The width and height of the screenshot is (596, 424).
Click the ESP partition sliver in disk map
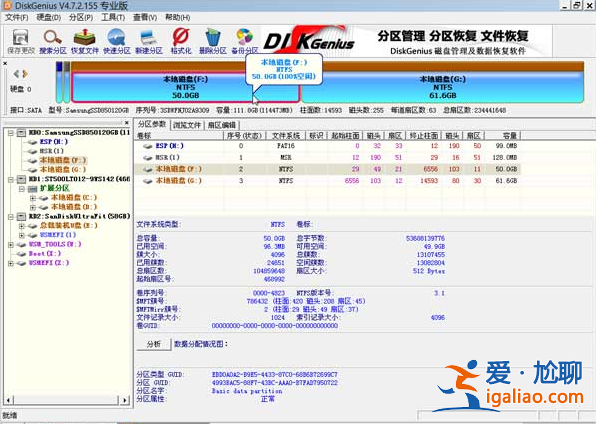(x=59, y=83)
